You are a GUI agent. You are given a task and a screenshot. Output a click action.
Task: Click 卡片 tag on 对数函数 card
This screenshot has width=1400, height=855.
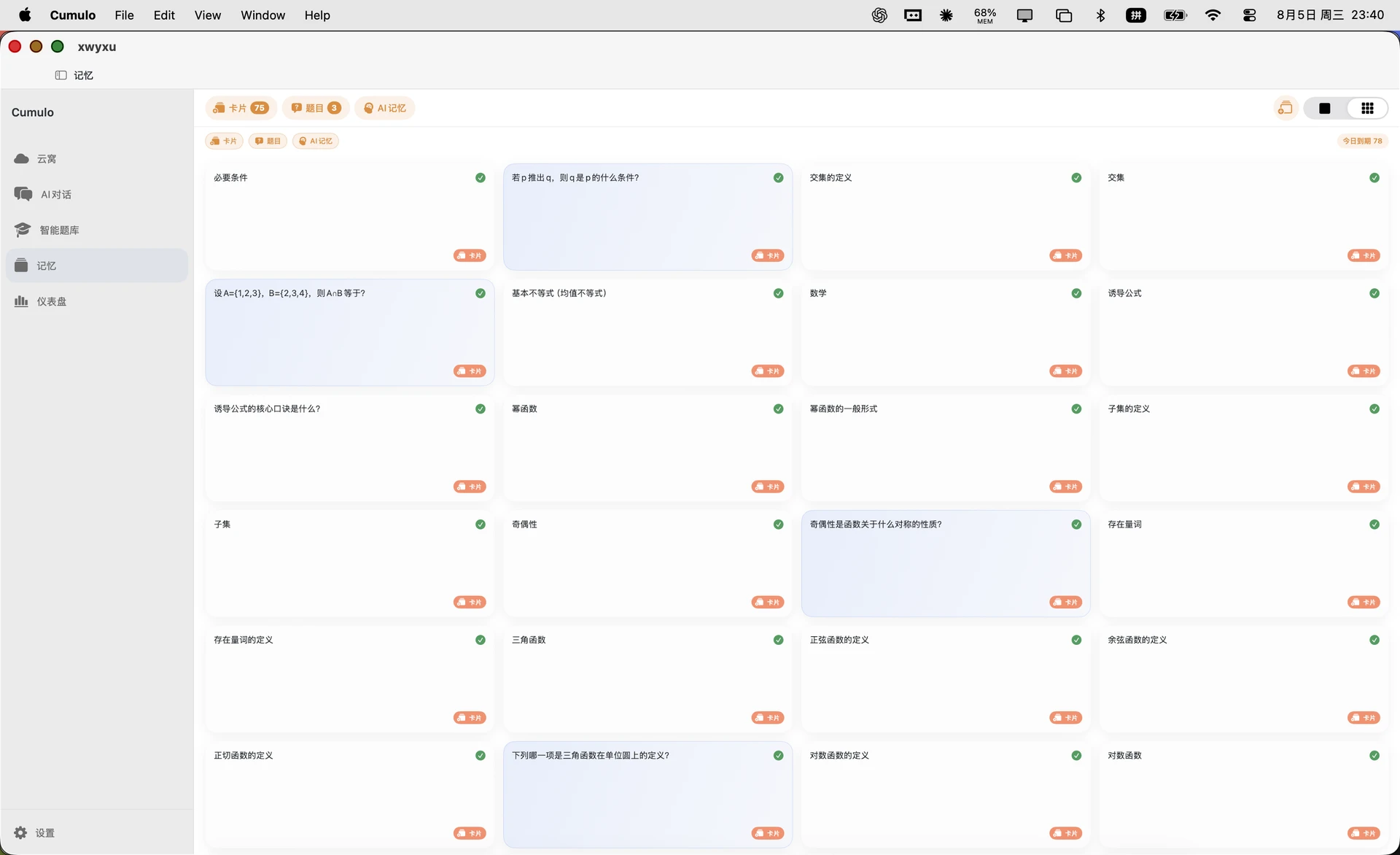coord(1364,833)
